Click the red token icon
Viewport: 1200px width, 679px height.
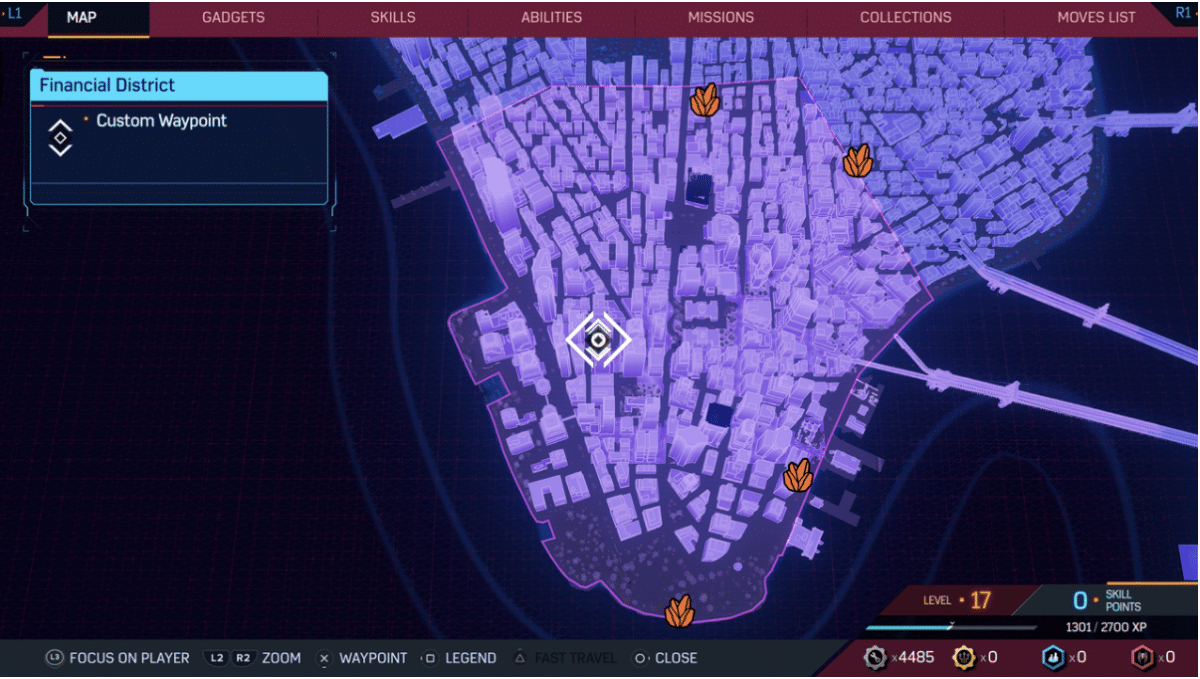coord(1143,657)
